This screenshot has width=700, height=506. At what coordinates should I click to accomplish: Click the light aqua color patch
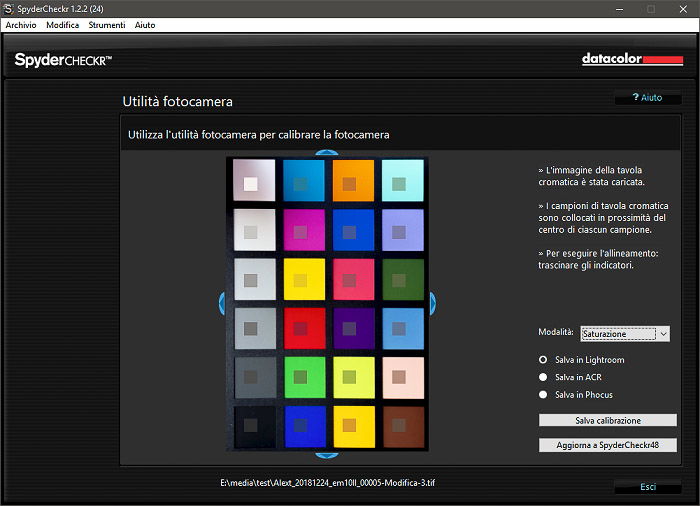[403, 180]
